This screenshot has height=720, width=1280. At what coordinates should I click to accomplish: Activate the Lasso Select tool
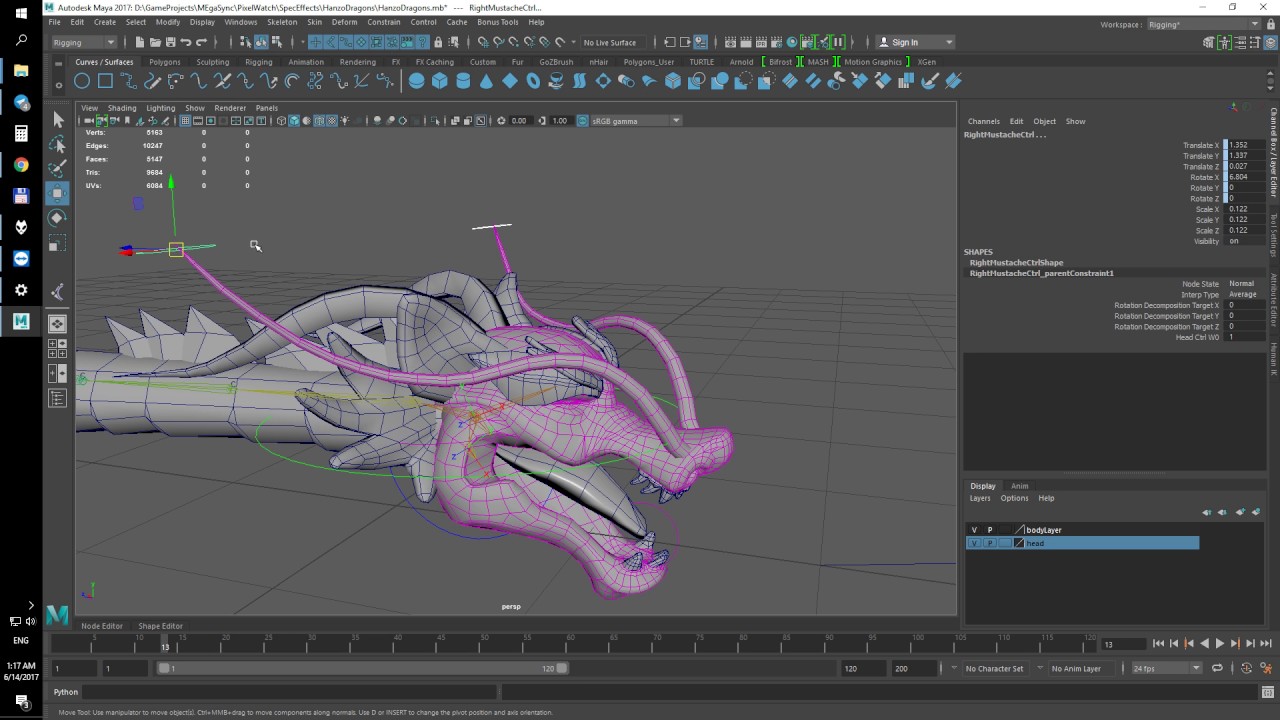[x=57, y=145]
